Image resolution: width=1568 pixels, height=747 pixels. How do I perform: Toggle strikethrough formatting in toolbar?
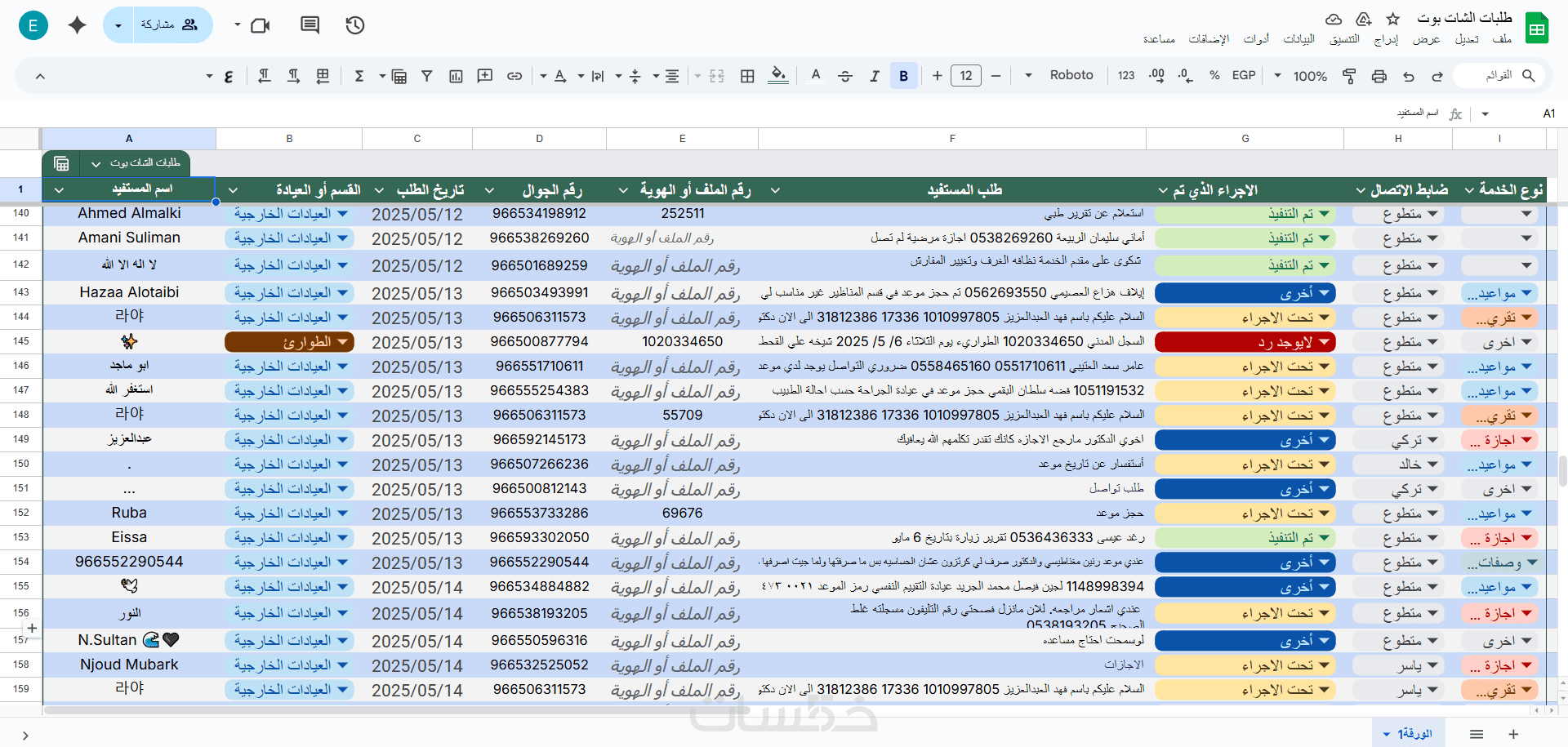[845, 76]
